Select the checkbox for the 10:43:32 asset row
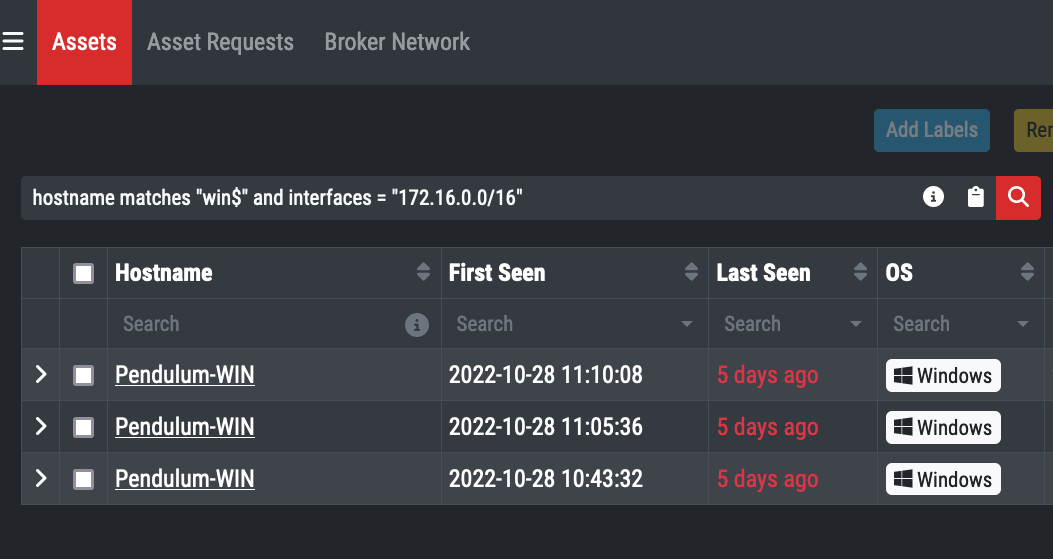 point(84,480)
